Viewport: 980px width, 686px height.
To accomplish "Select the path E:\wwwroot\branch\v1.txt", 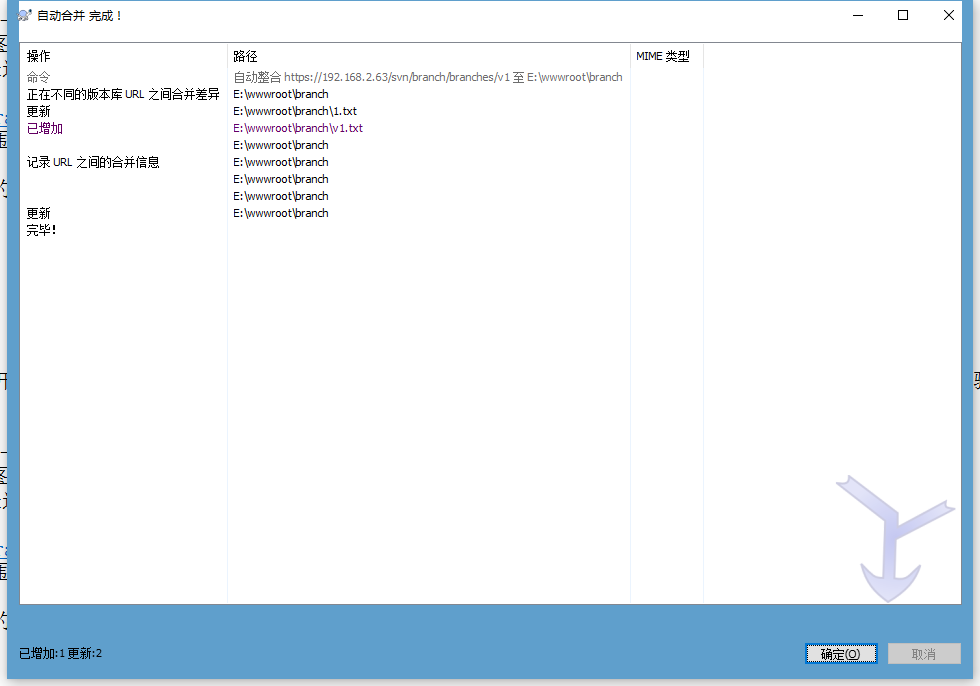I will click(x=298, y=128).
